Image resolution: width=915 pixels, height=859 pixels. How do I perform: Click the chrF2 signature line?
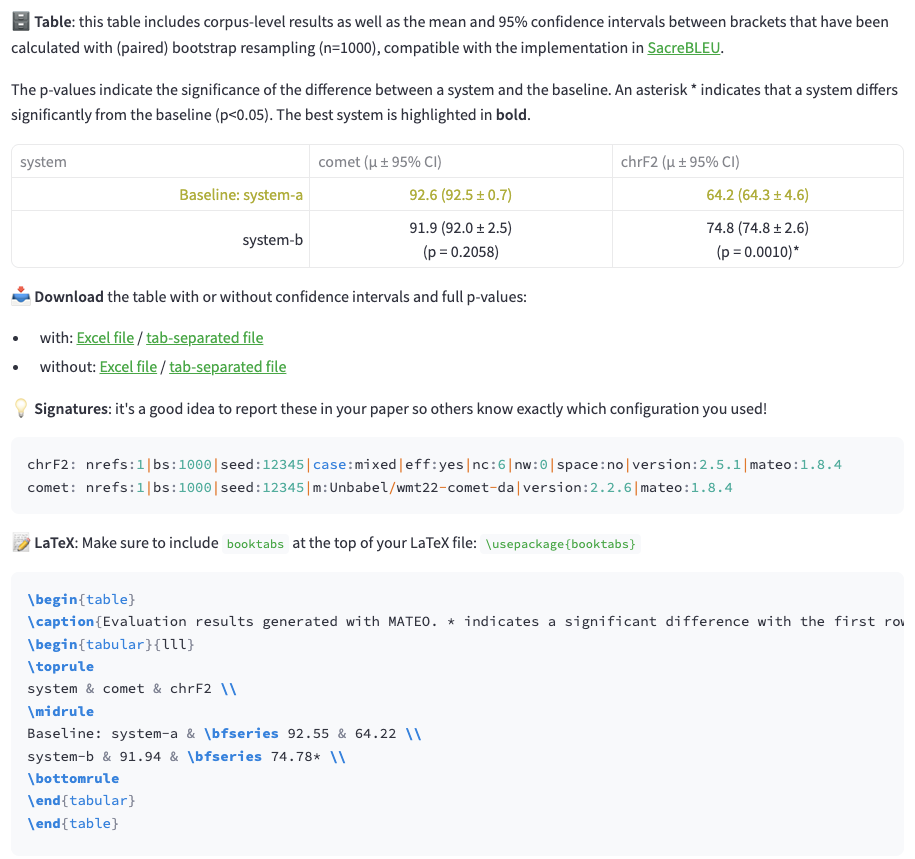point(434,465)
